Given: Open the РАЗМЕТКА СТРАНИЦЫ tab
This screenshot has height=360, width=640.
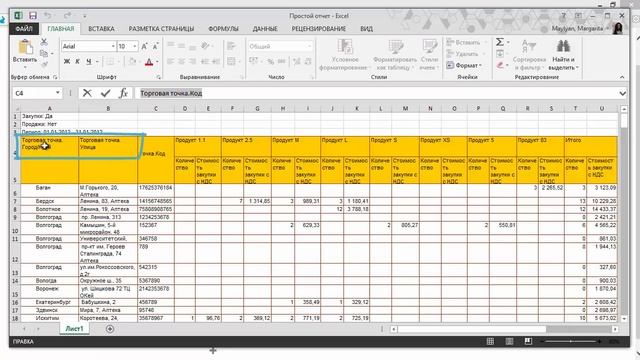Looking at the screenshot, I should point(161,29).
